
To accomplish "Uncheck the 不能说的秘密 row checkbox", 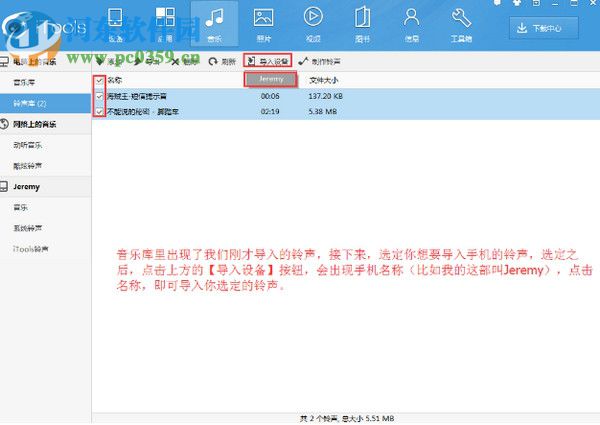I will (x=99, y=111).
